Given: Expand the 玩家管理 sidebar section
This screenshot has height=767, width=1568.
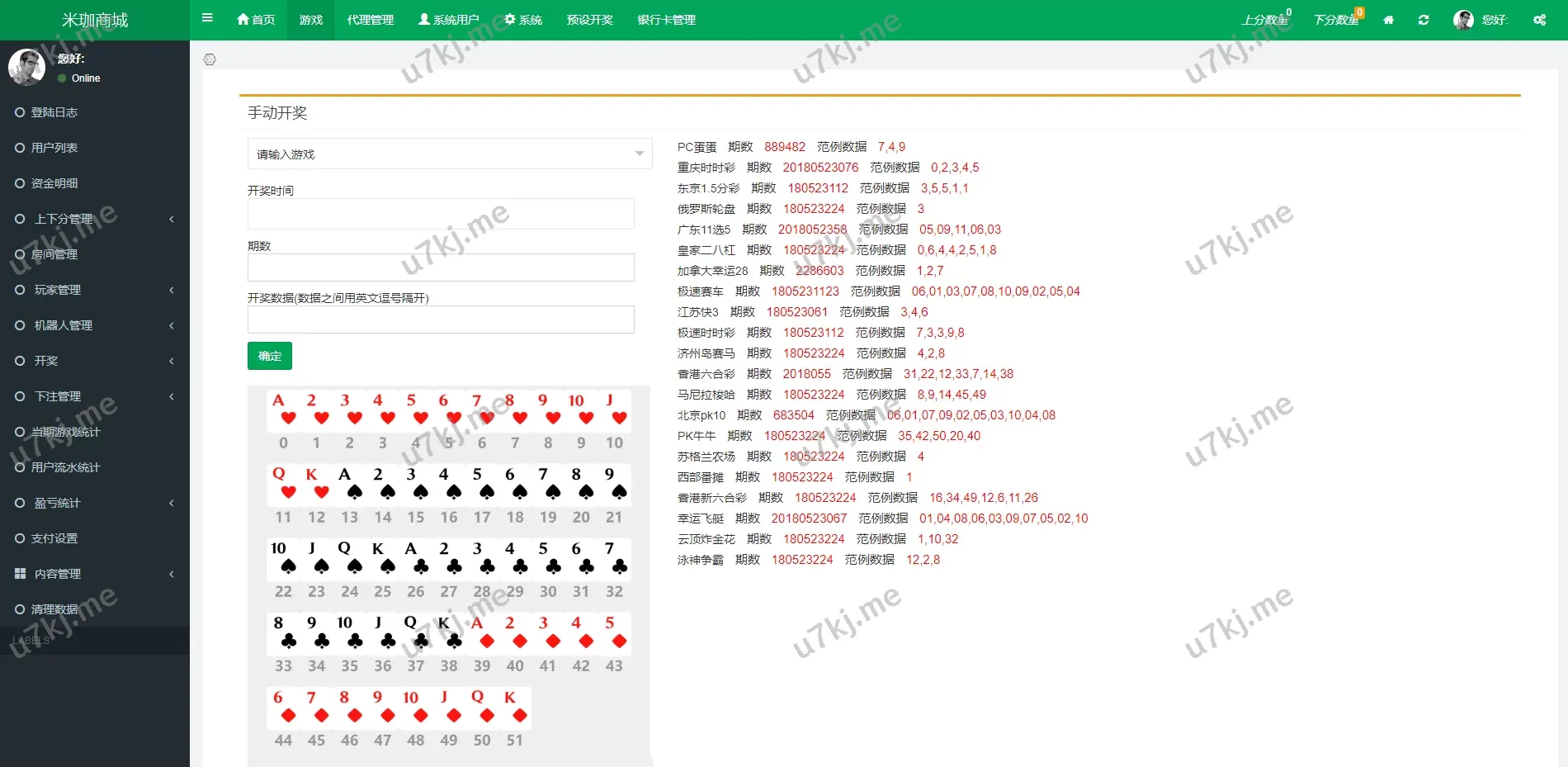Looking at the screenshot, I should [58, 290].
